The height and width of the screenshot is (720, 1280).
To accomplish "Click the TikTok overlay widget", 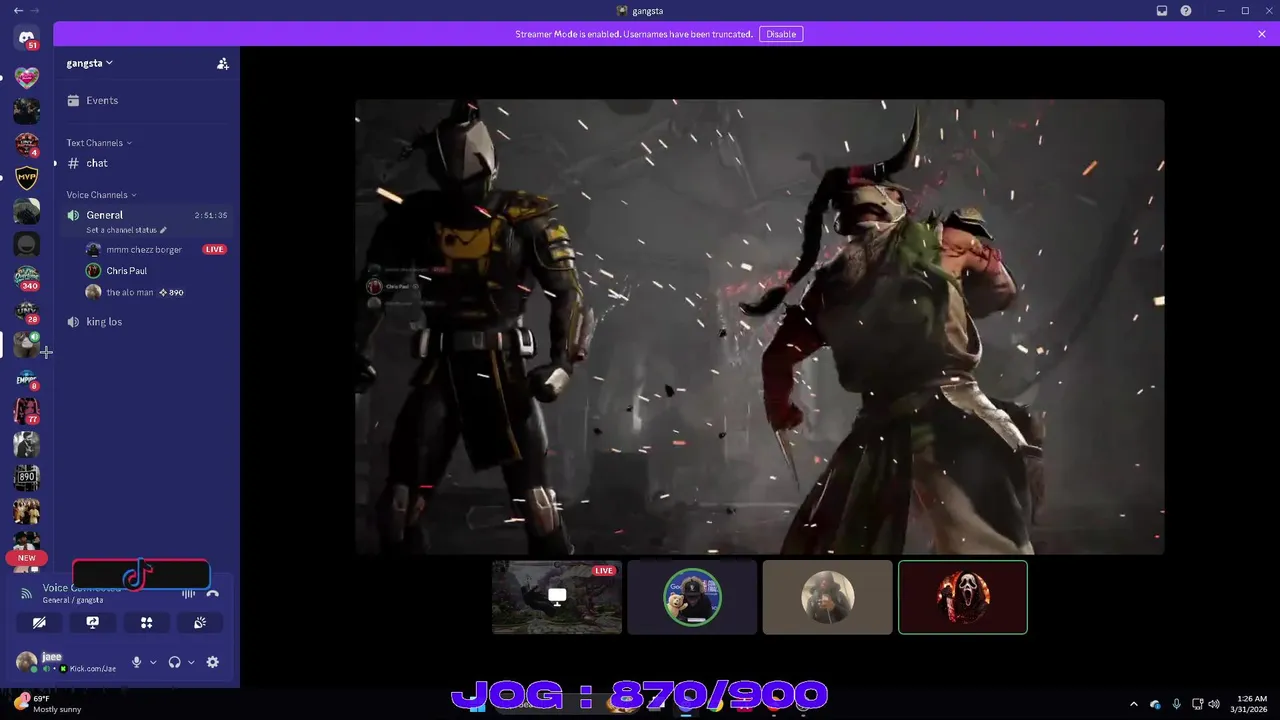I will pyautogui.click(x=141, y=575).
